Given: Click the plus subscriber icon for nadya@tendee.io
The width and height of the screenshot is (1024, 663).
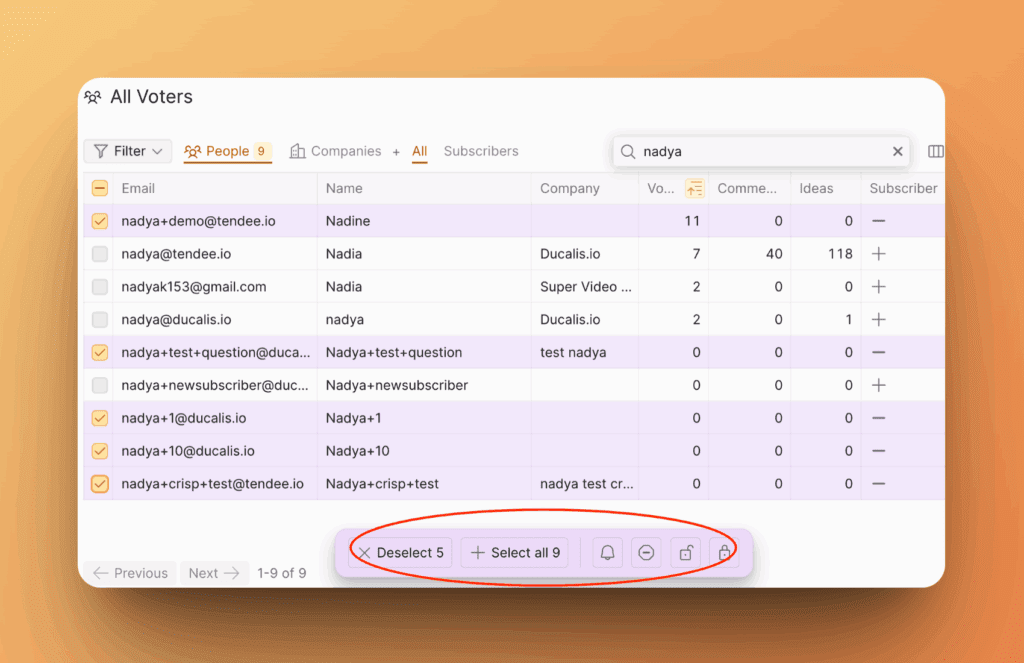Looking at the screenshot, I should point(878,254).
